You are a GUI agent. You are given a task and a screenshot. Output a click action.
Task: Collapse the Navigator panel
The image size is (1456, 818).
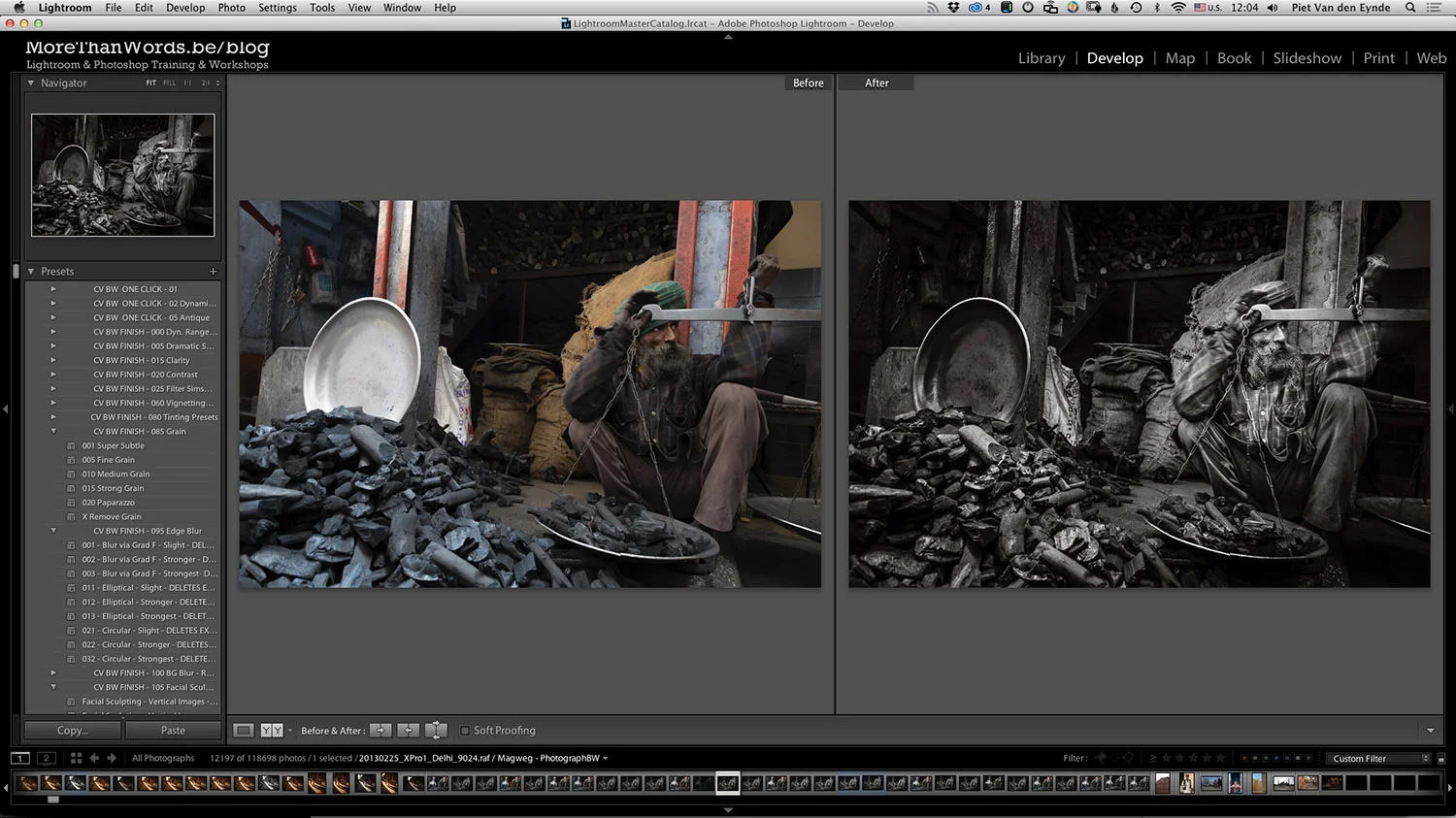coord(31,83)
